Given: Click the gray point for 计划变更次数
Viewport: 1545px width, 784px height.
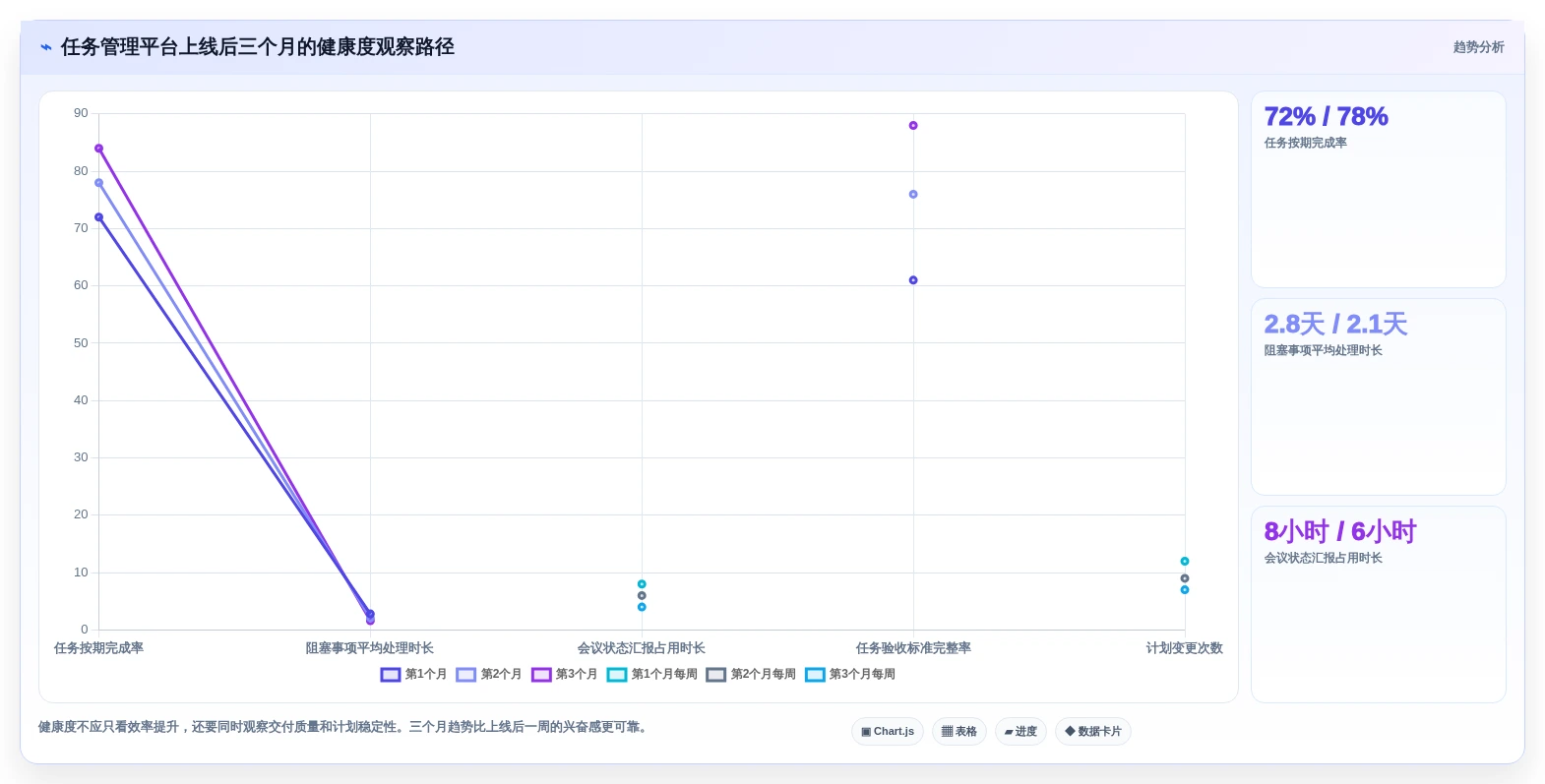Looking at the screenshot, I should [x=1185, y=578].
